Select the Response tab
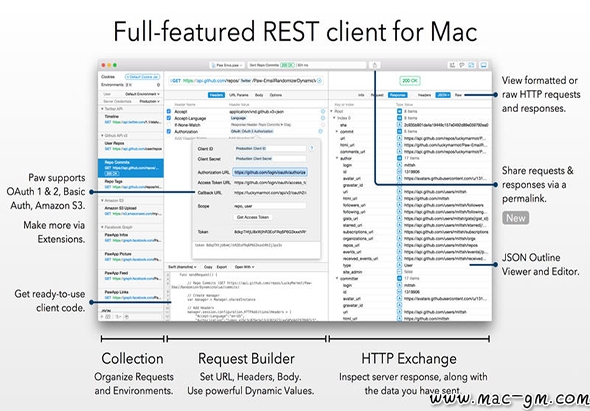Viewport: 590px width, 411px height. tap(397, 95)
